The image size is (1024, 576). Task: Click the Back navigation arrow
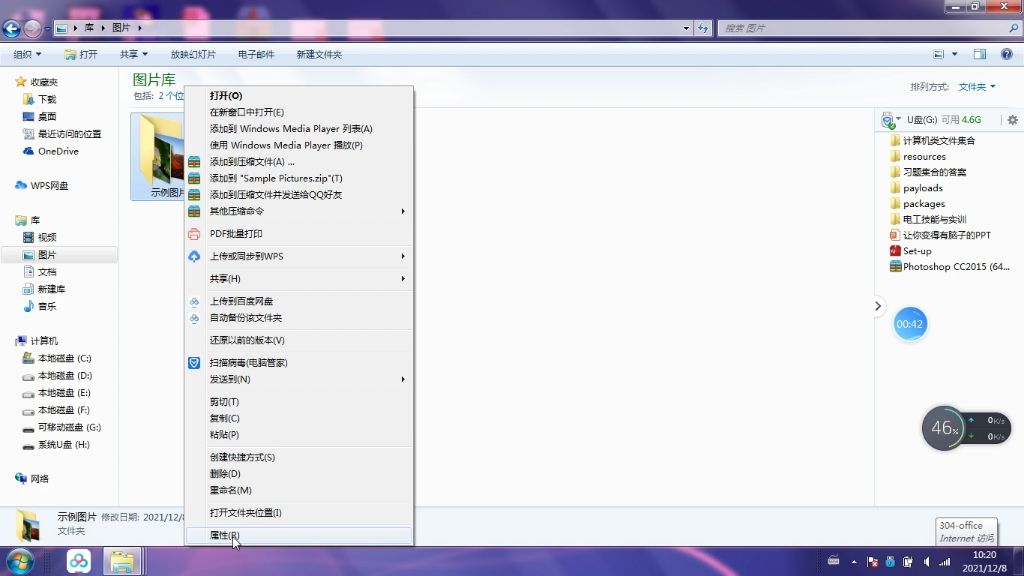point(11,28)
